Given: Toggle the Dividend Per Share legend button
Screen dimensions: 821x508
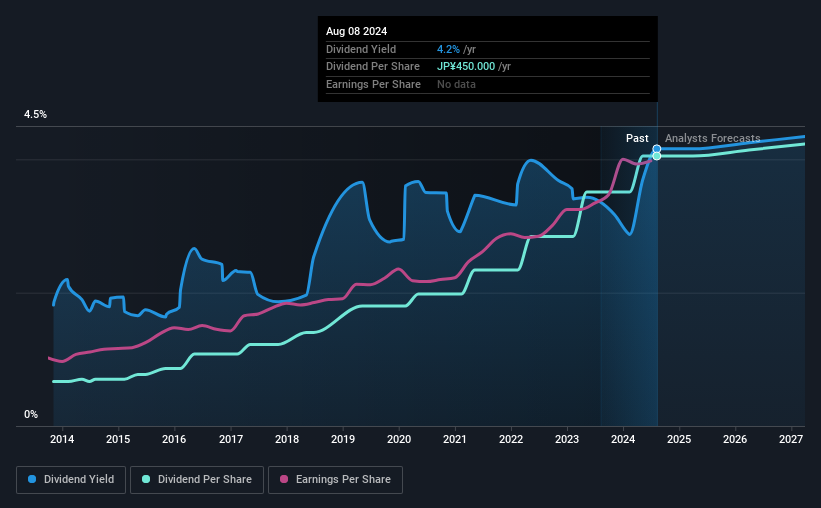Looking at the screenshot, I should 197,480.
